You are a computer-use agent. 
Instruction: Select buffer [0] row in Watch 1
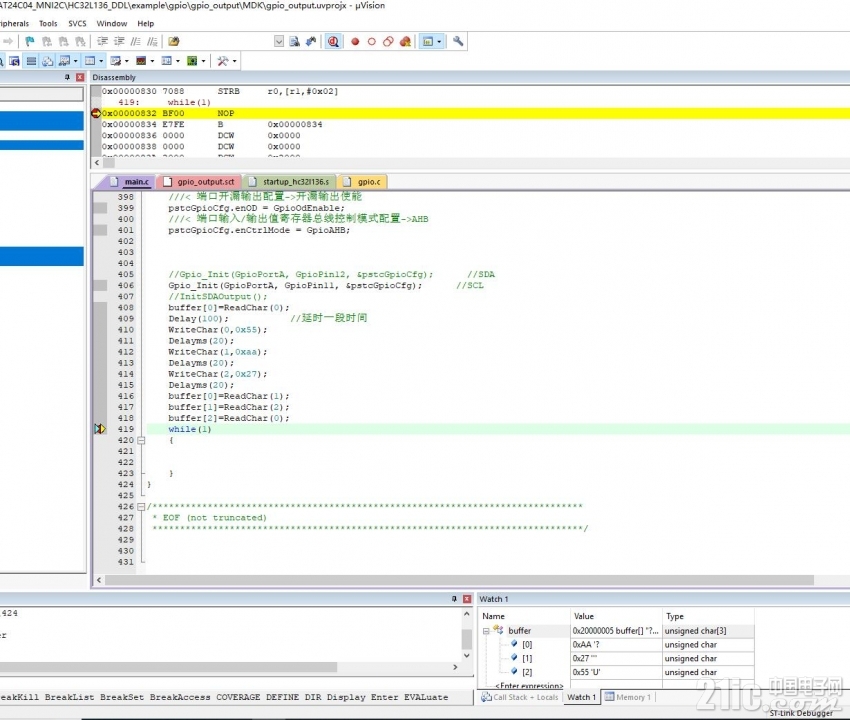pos(616,645)
